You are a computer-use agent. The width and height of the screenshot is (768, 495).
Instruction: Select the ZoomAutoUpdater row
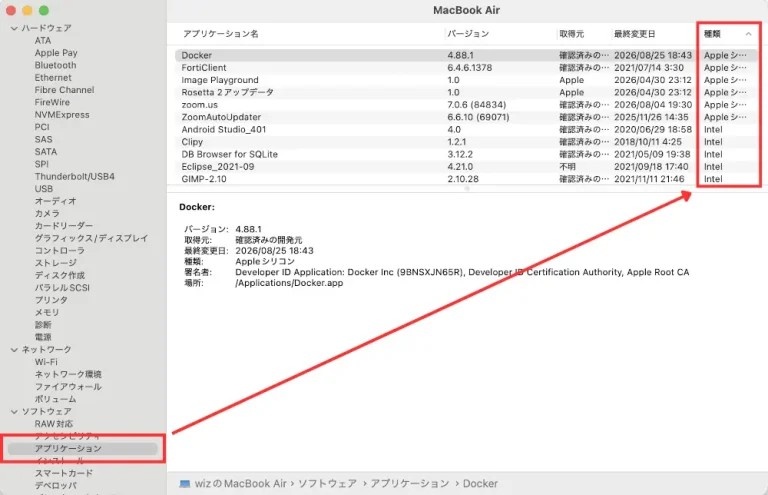(466, 118)
